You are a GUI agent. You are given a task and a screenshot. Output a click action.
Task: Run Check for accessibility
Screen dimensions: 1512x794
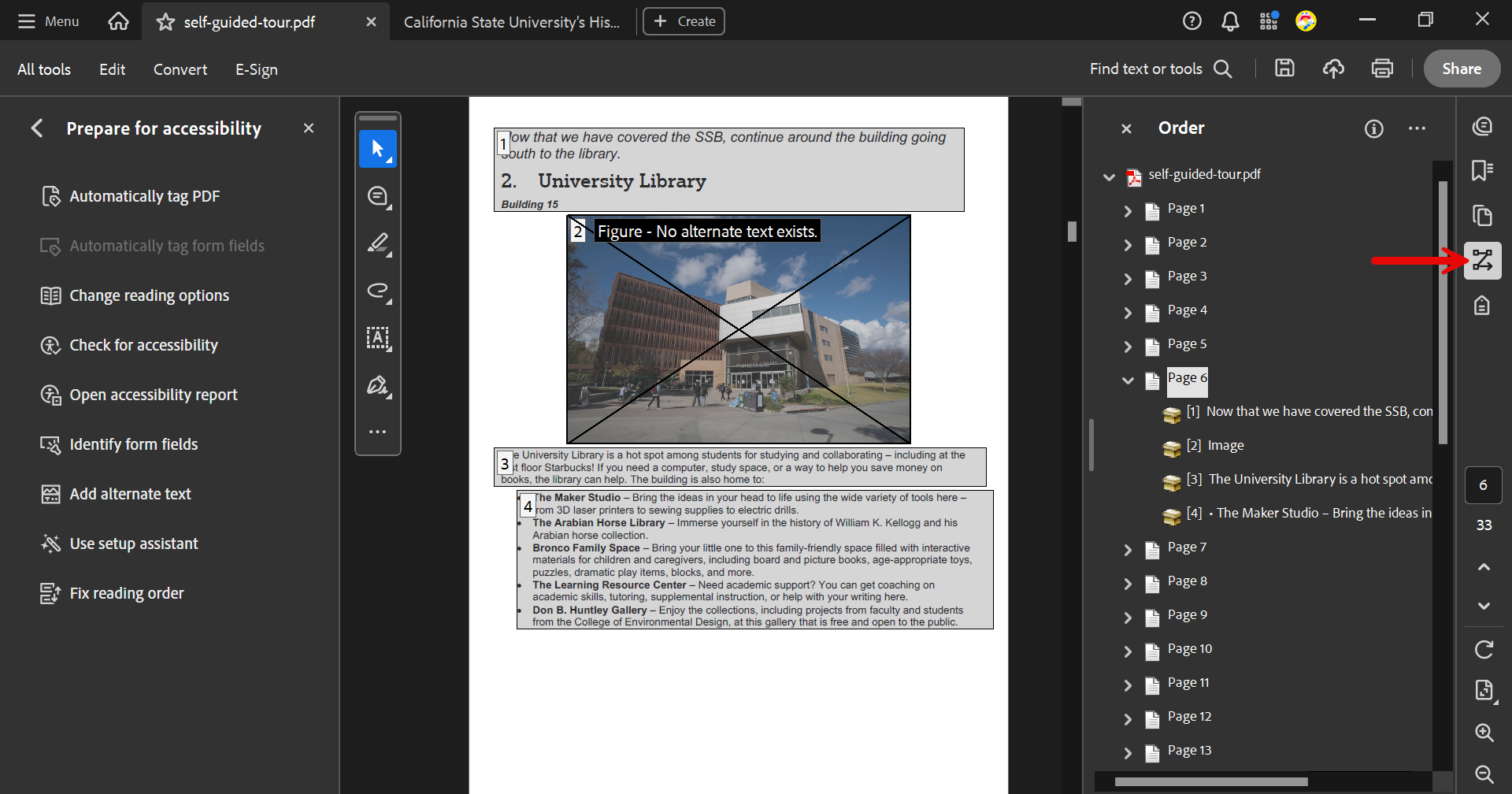point(143,345)
